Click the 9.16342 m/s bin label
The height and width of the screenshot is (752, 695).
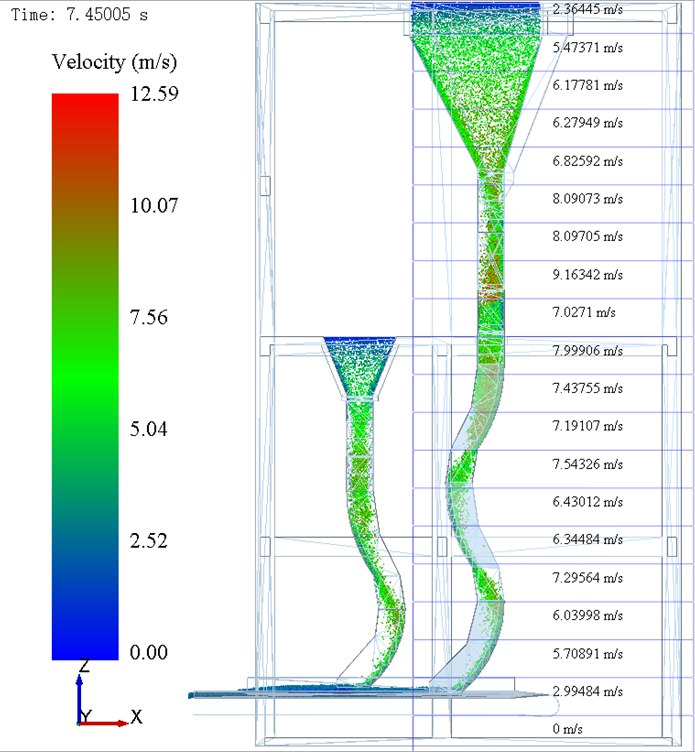click(x=588, y=275)
